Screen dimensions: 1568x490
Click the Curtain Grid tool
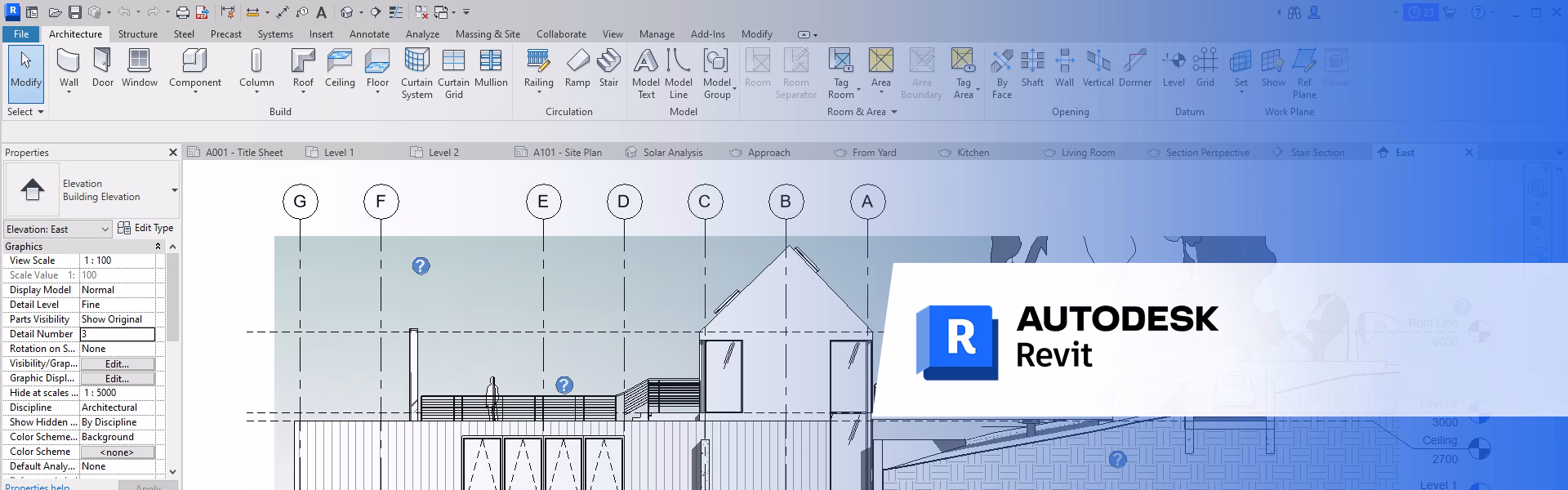[453, 72]
